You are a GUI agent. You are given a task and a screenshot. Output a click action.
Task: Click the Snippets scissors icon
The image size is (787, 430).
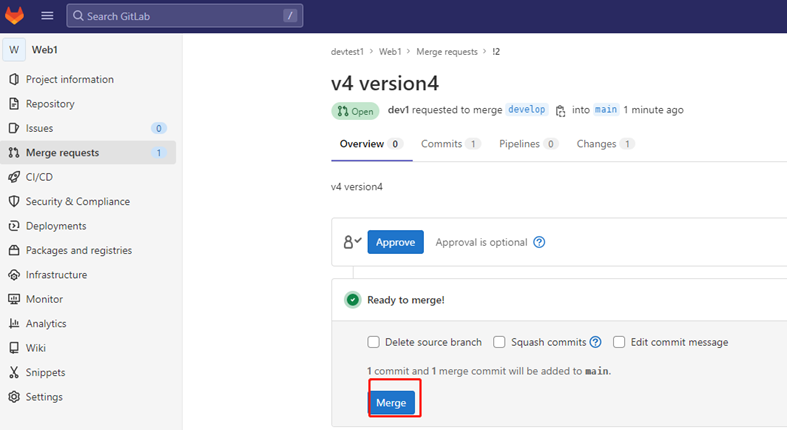[14, 372]
